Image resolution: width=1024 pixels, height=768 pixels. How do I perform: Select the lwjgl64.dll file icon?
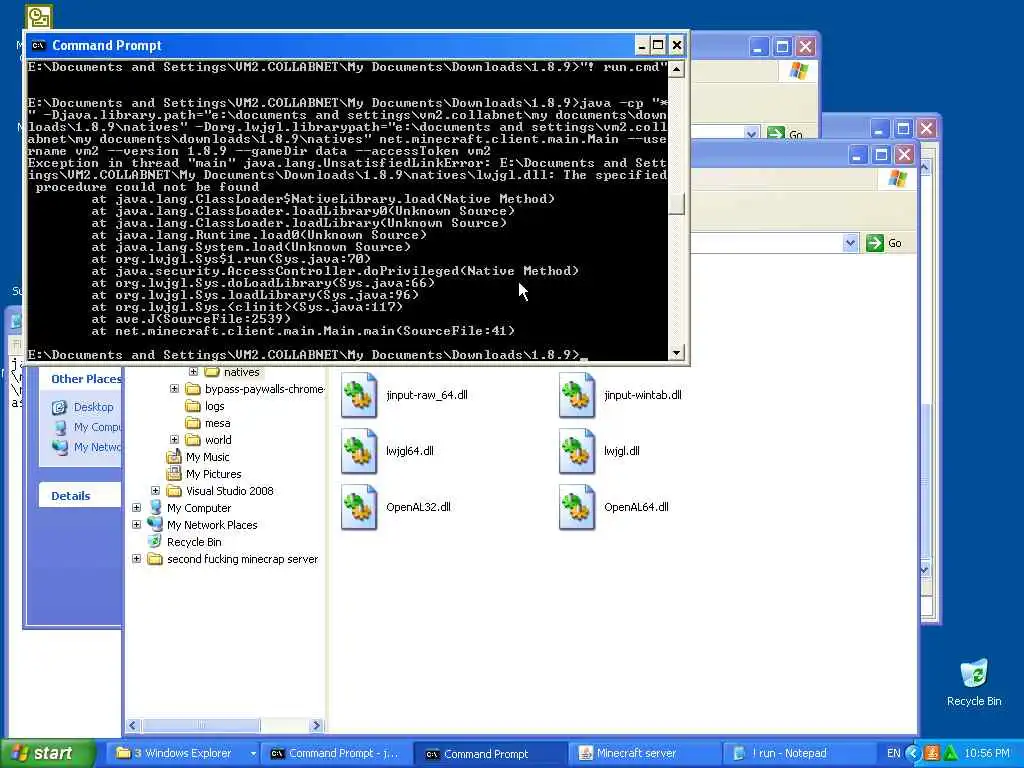click(x=359, y=451)
